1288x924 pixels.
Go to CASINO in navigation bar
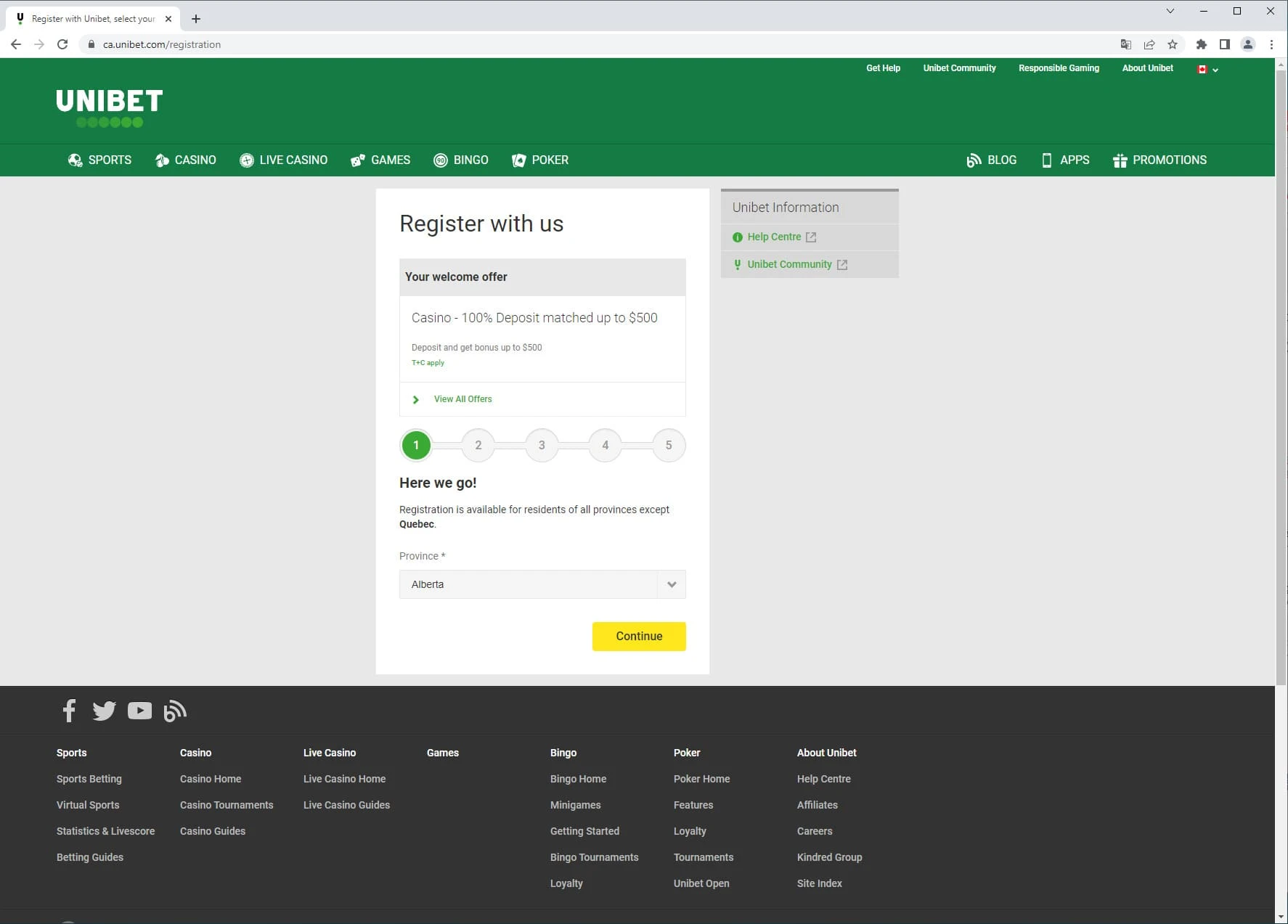point(185,160)
